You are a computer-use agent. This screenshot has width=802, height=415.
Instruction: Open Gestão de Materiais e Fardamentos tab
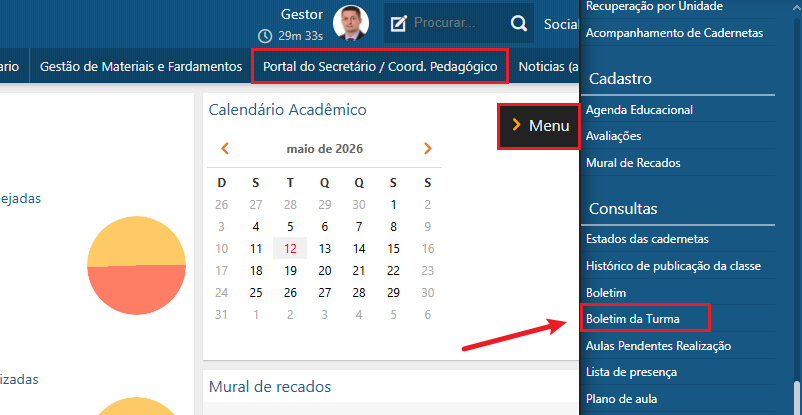141,67
